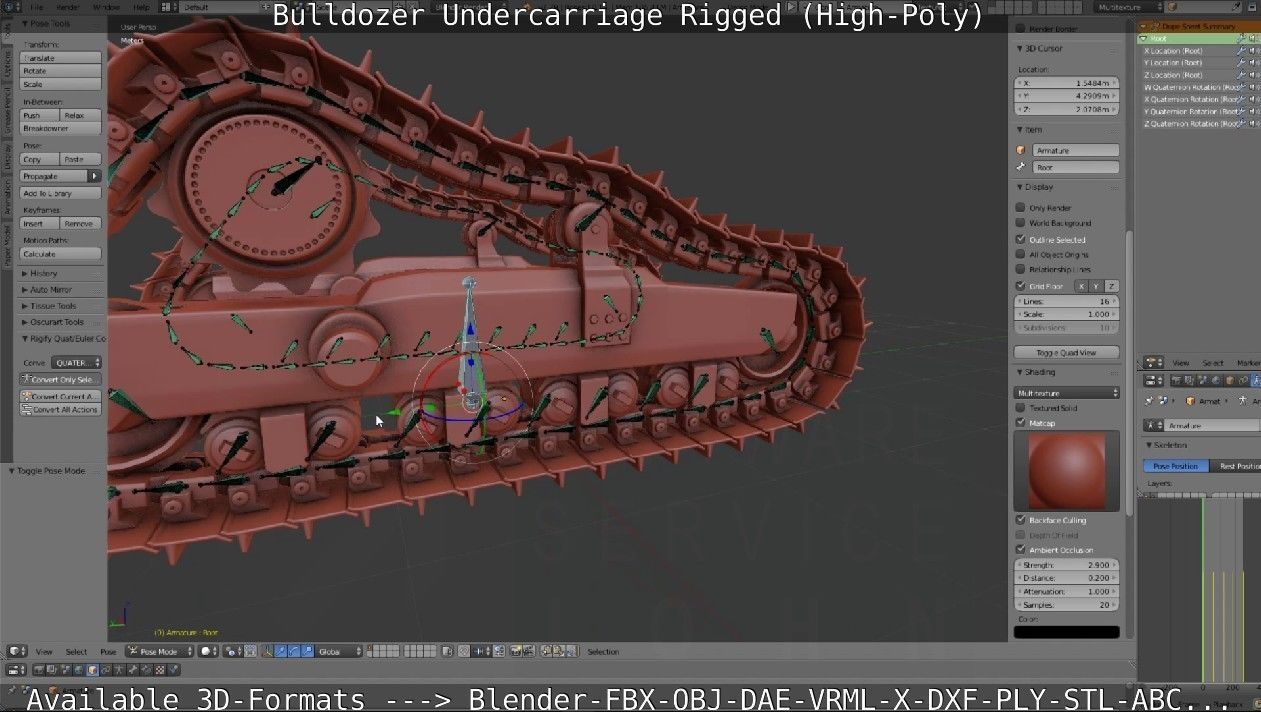The image size is (1261, 712).
Task: Open the Pose Mode selector
Action: (160, 651)
